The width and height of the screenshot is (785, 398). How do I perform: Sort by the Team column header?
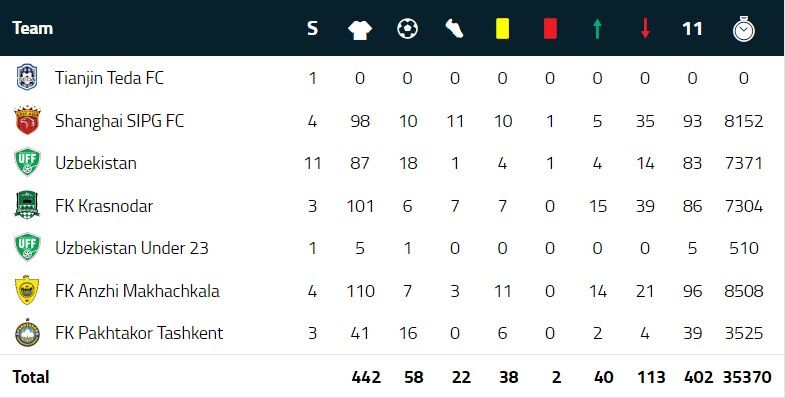pos(33,28)
